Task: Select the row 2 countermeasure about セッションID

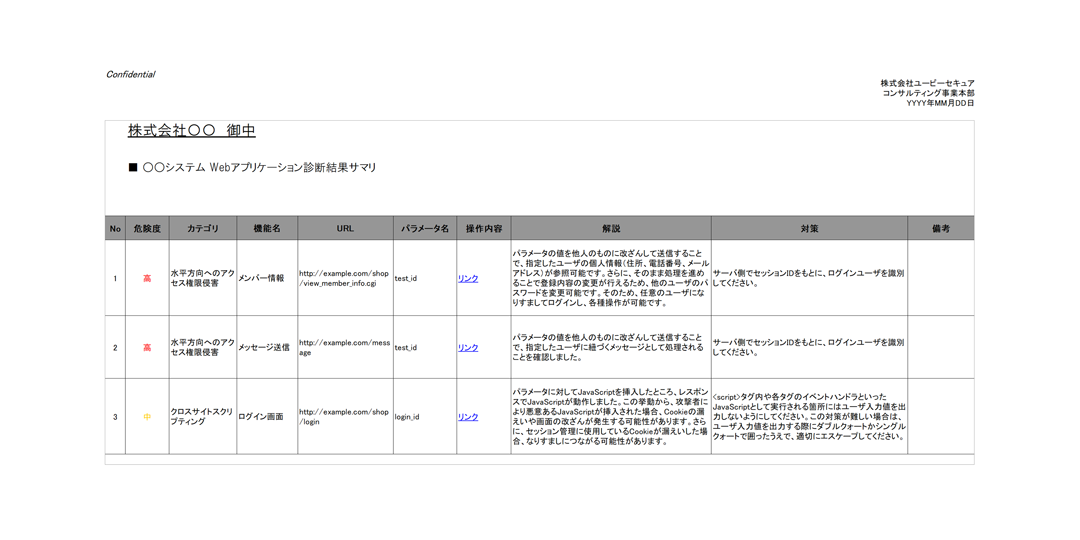Action: (x=809, y=348)
